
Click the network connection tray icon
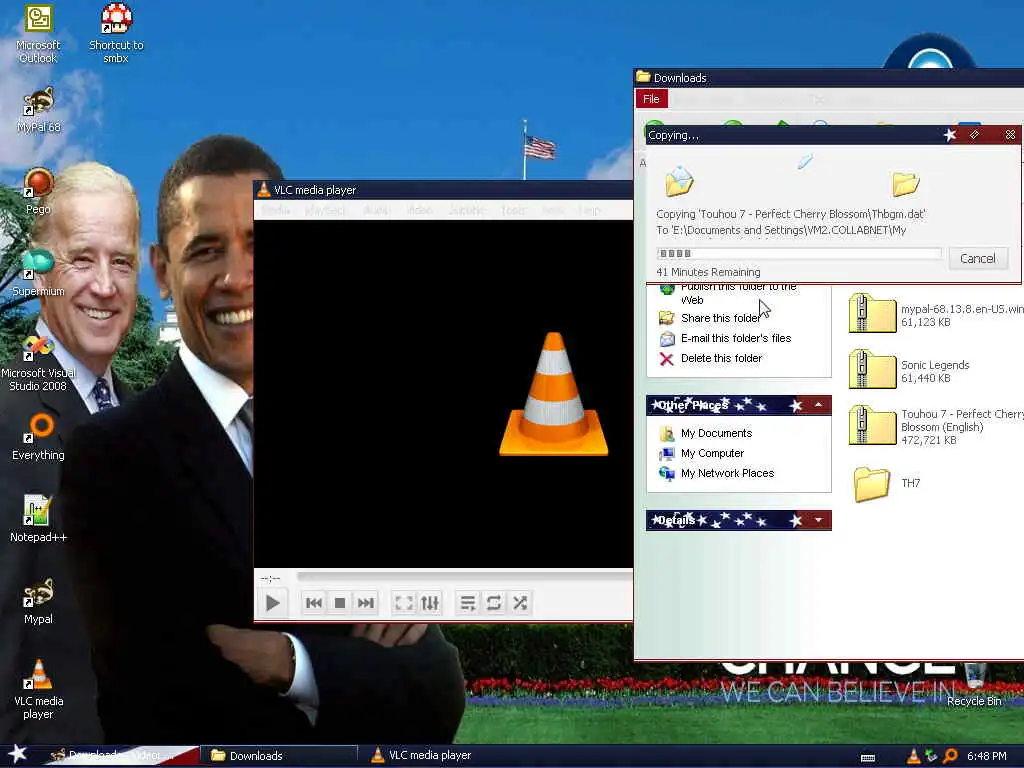point(932,756)
